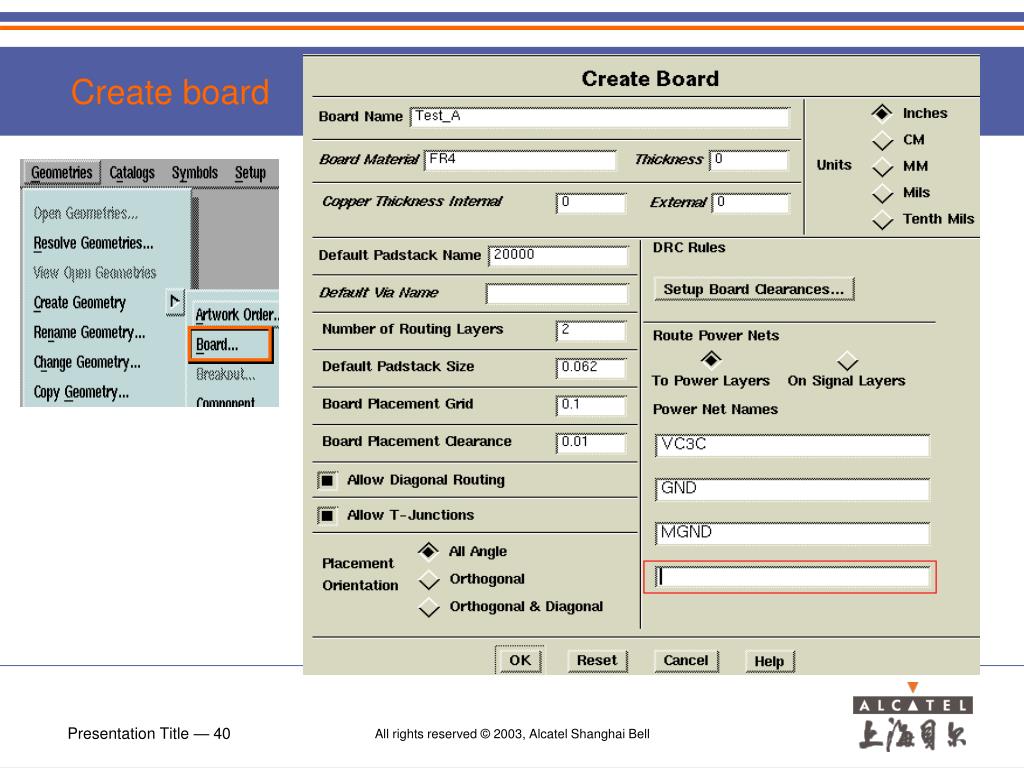The image size is (1024, 768).
Task: Edit the Board Name field
Action: tap(600, 117)
